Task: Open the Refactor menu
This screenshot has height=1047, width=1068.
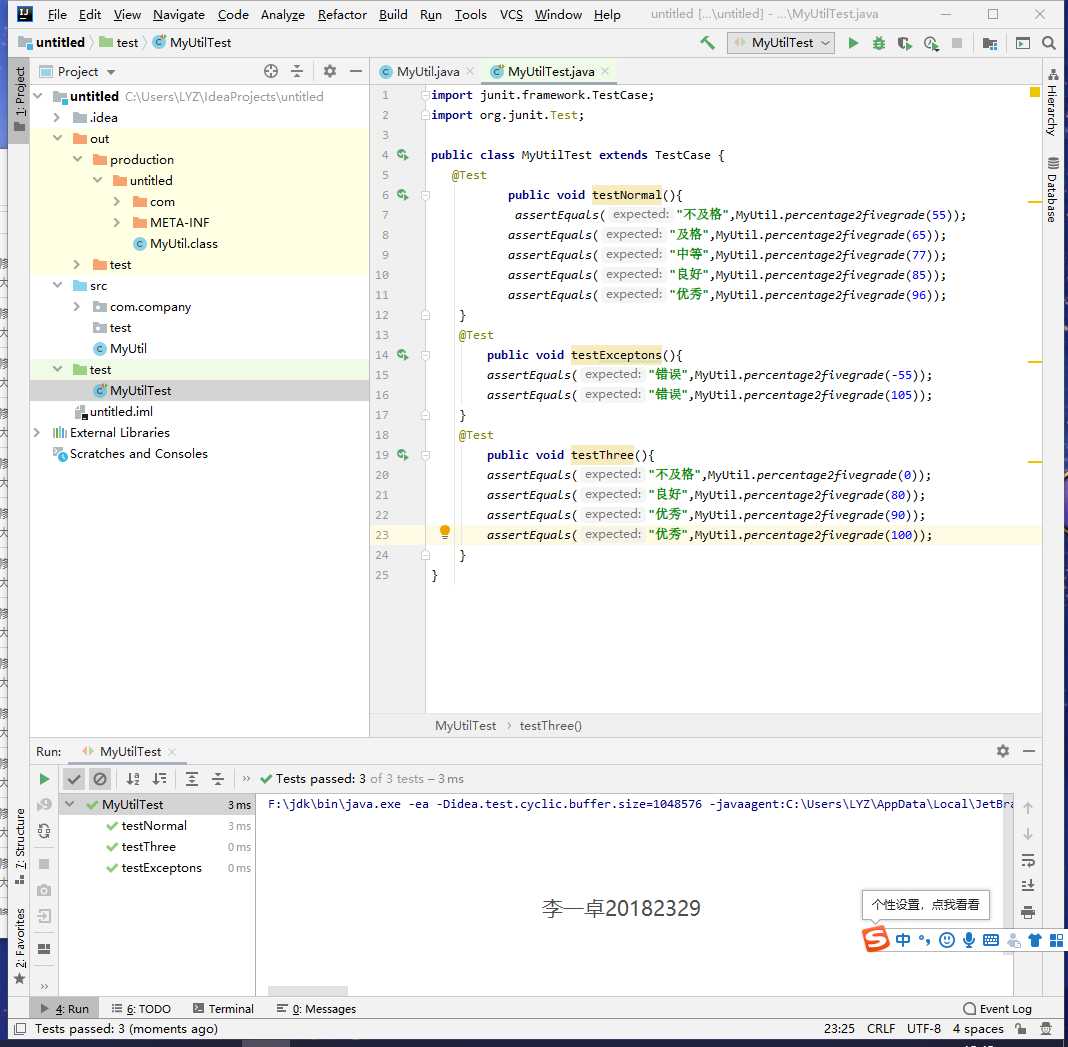Action: pyautogui.click(x=342, y=14)
